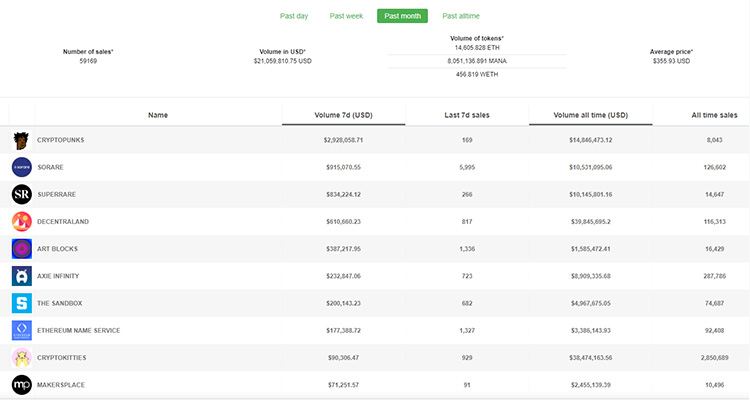Image resolution: width=750 pixels, height=400 pixels.
Task: Switch to the Past week tab
Action: 346,16
